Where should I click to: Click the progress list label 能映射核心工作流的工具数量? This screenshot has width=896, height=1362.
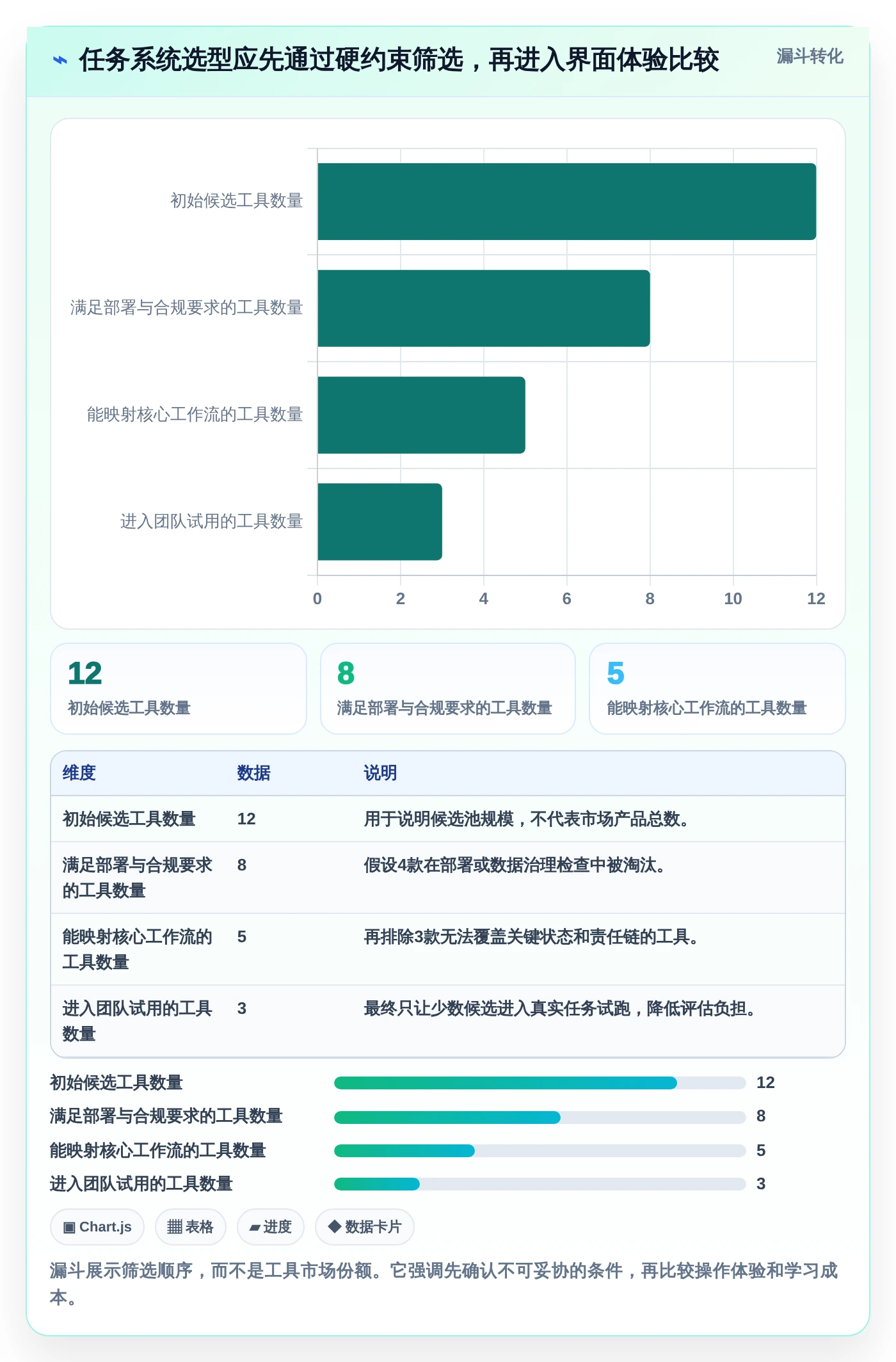point(157,1151)
